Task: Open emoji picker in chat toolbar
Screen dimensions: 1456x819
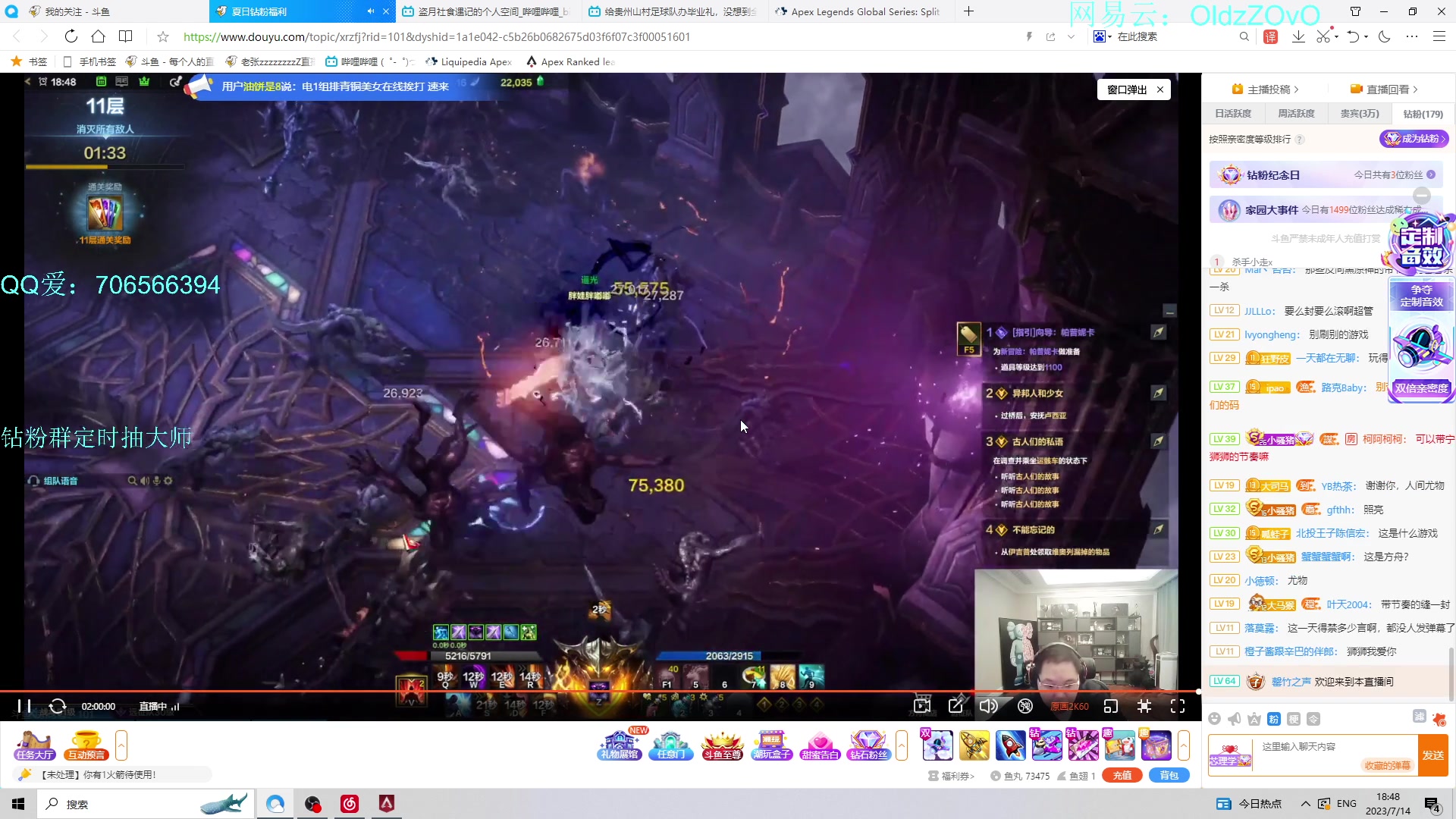Action: pyautogui.click(x=1215, y=719)
